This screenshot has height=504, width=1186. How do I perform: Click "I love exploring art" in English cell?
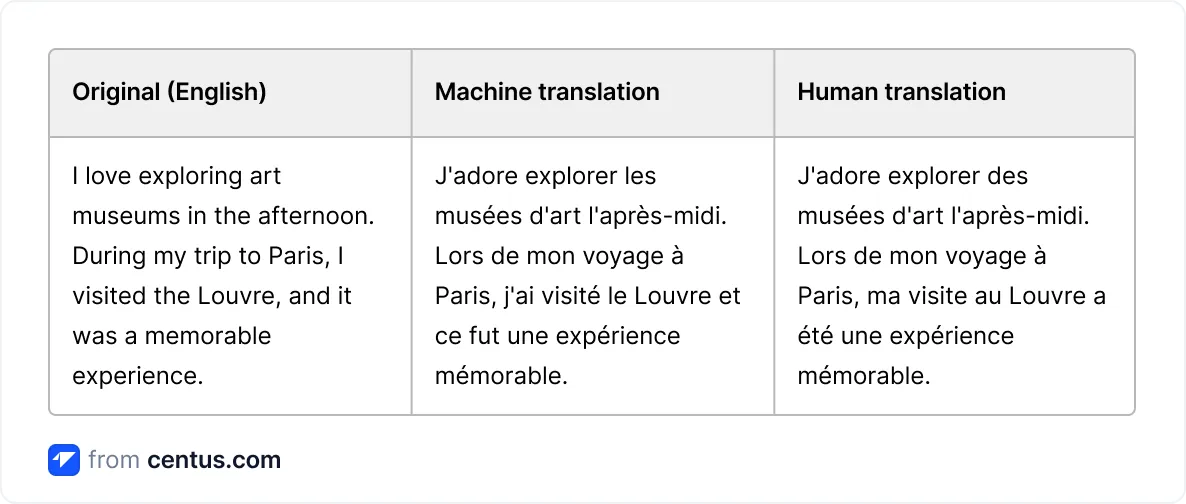(x=177, y=176)
